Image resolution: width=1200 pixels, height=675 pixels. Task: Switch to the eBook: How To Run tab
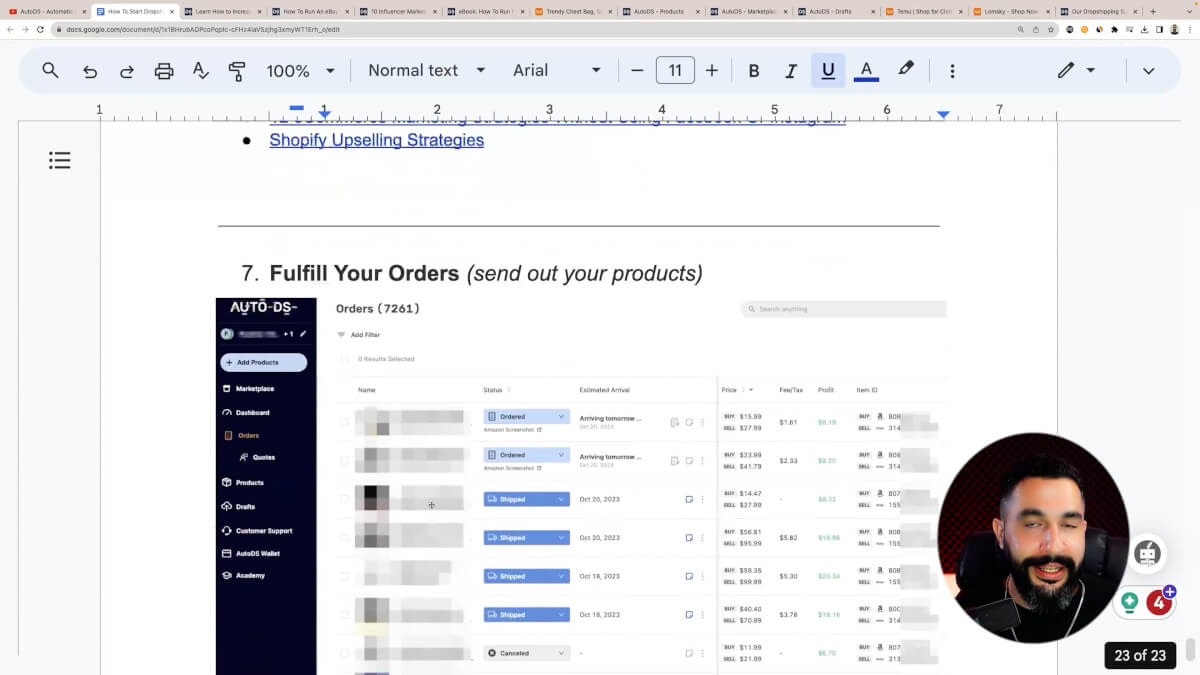tap(486, 12)
